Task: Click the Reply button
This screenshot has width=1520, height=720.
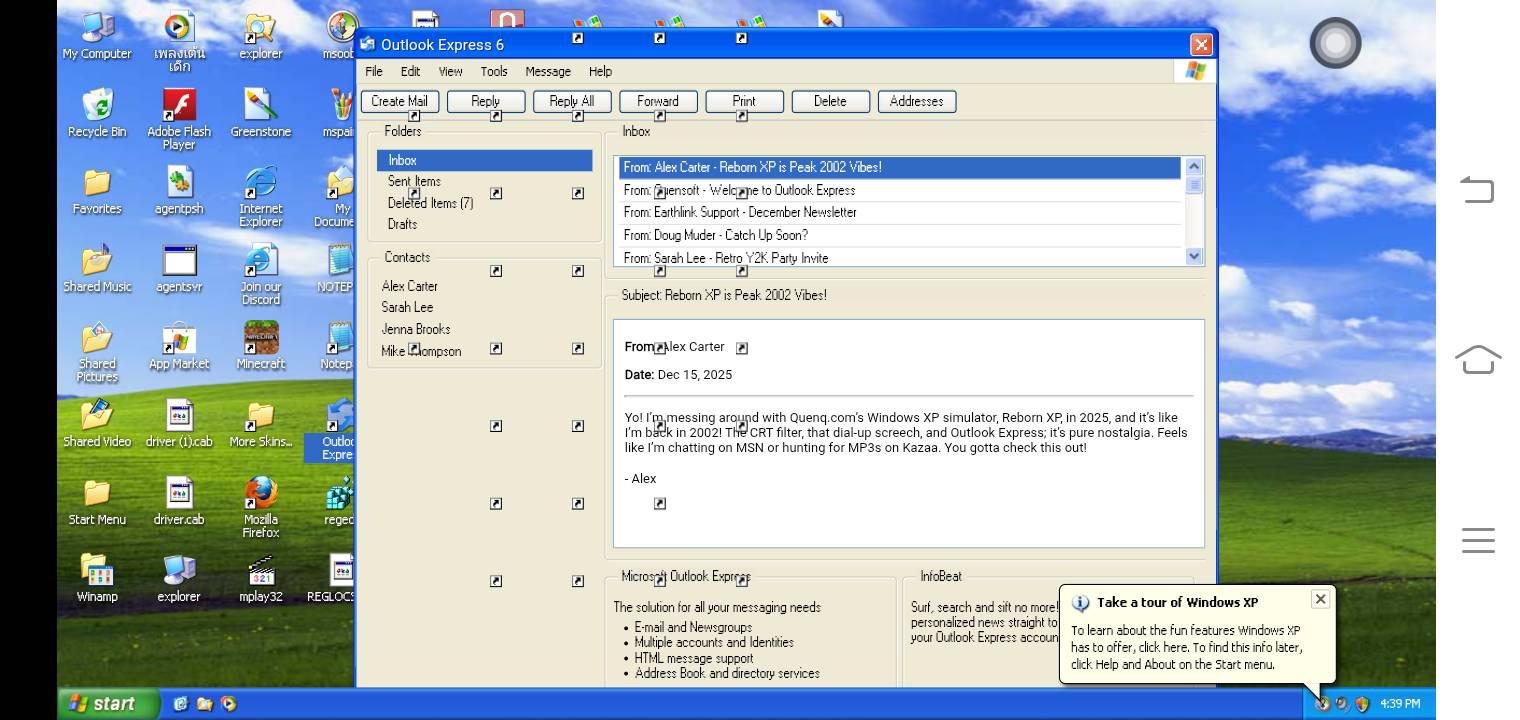Action: tap(485, 101)
